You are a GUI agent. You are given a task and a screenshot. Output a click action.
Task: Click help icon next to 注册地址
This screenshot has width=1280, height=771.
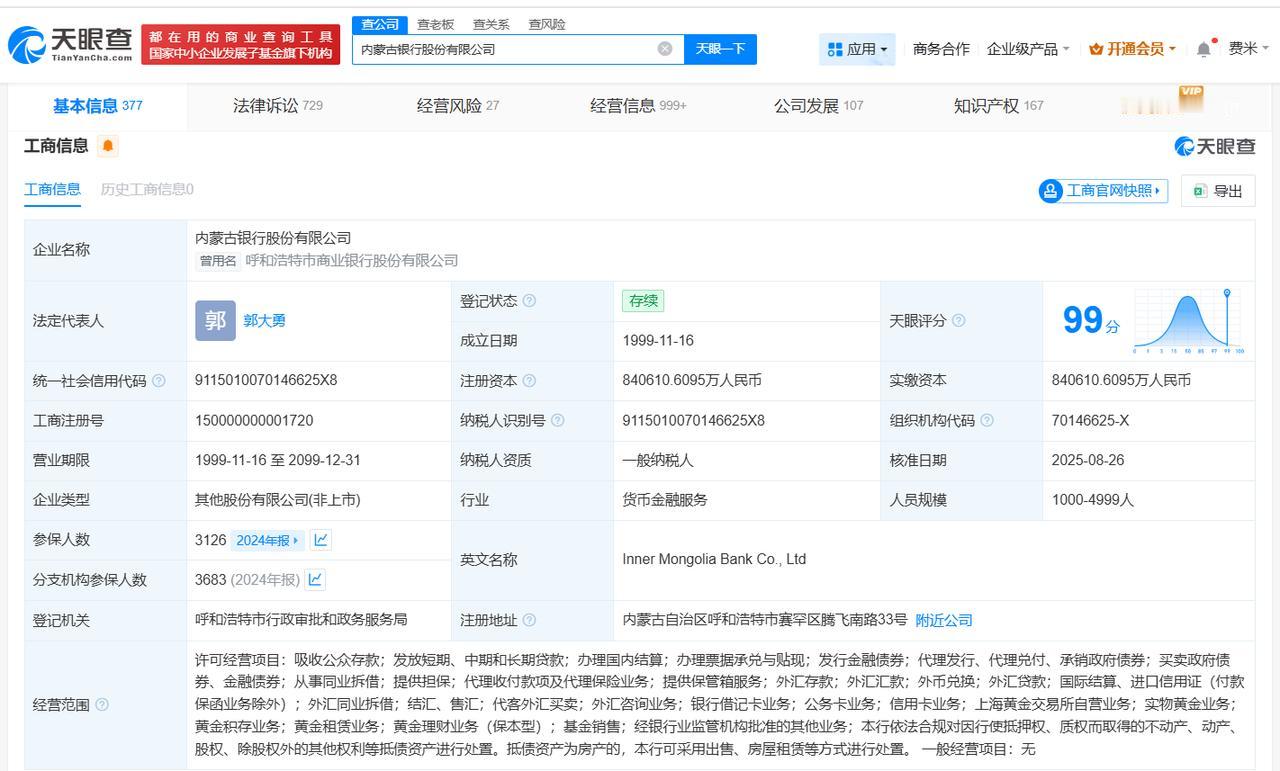point(529,620)
